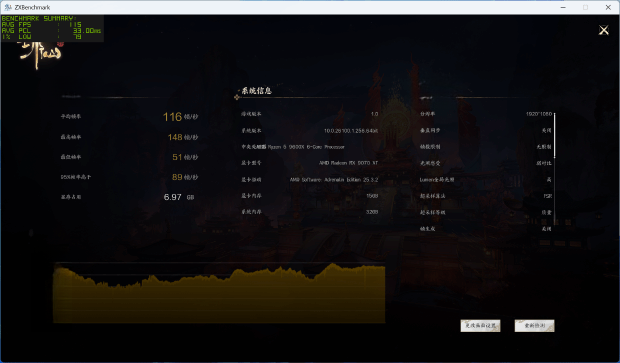Click the 重新检测 retest button
This screenshot has width=620, height=363.
pos(535,325)
